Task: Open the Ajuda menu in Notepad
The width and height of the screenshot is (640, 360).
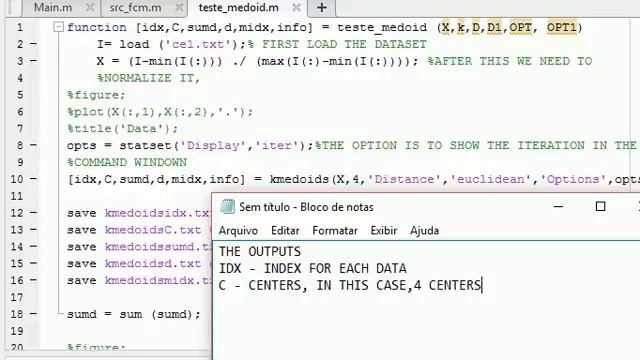Action: pyautogui.click(x=424, y=231)
